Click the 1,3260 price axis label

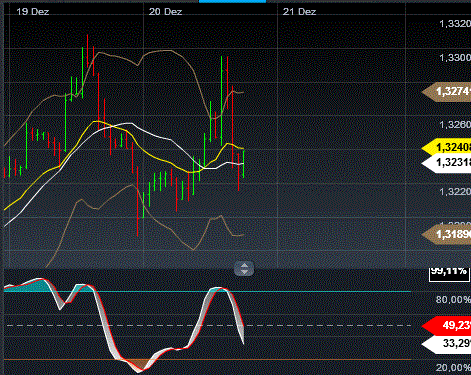[455, 125]
